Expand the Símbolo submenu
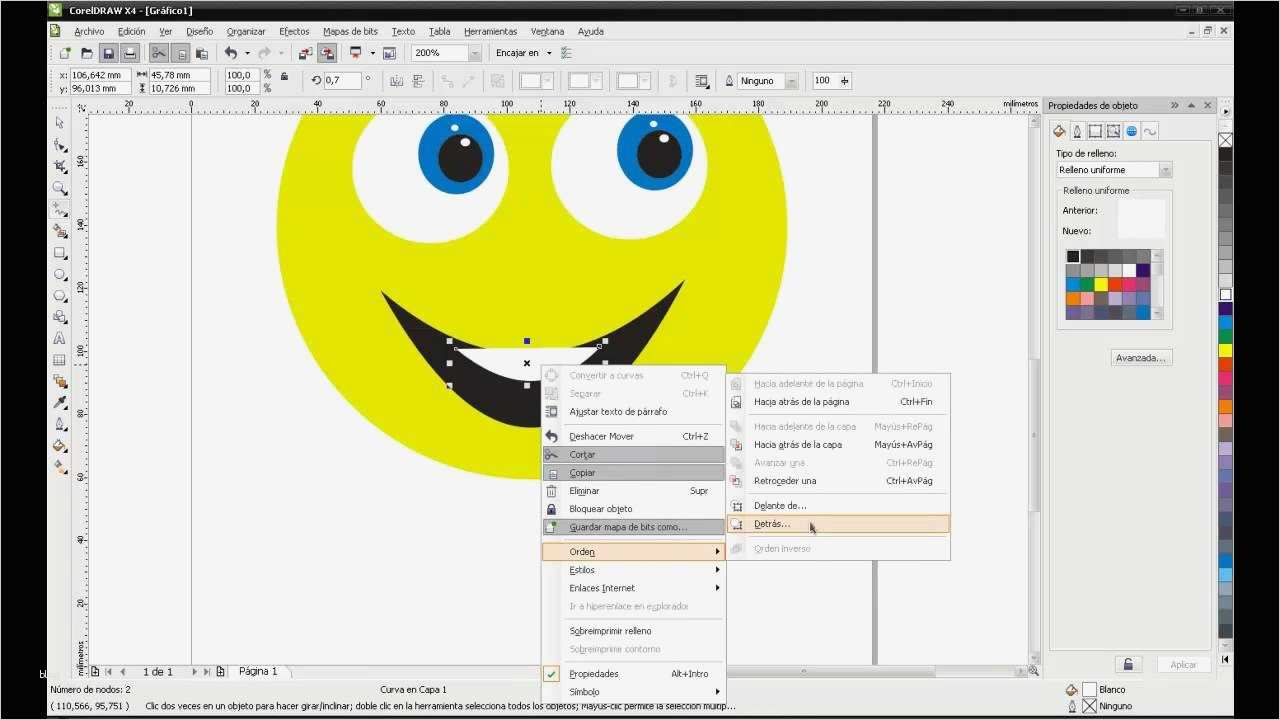The image size is (1280, 720). tap(633, 692)
